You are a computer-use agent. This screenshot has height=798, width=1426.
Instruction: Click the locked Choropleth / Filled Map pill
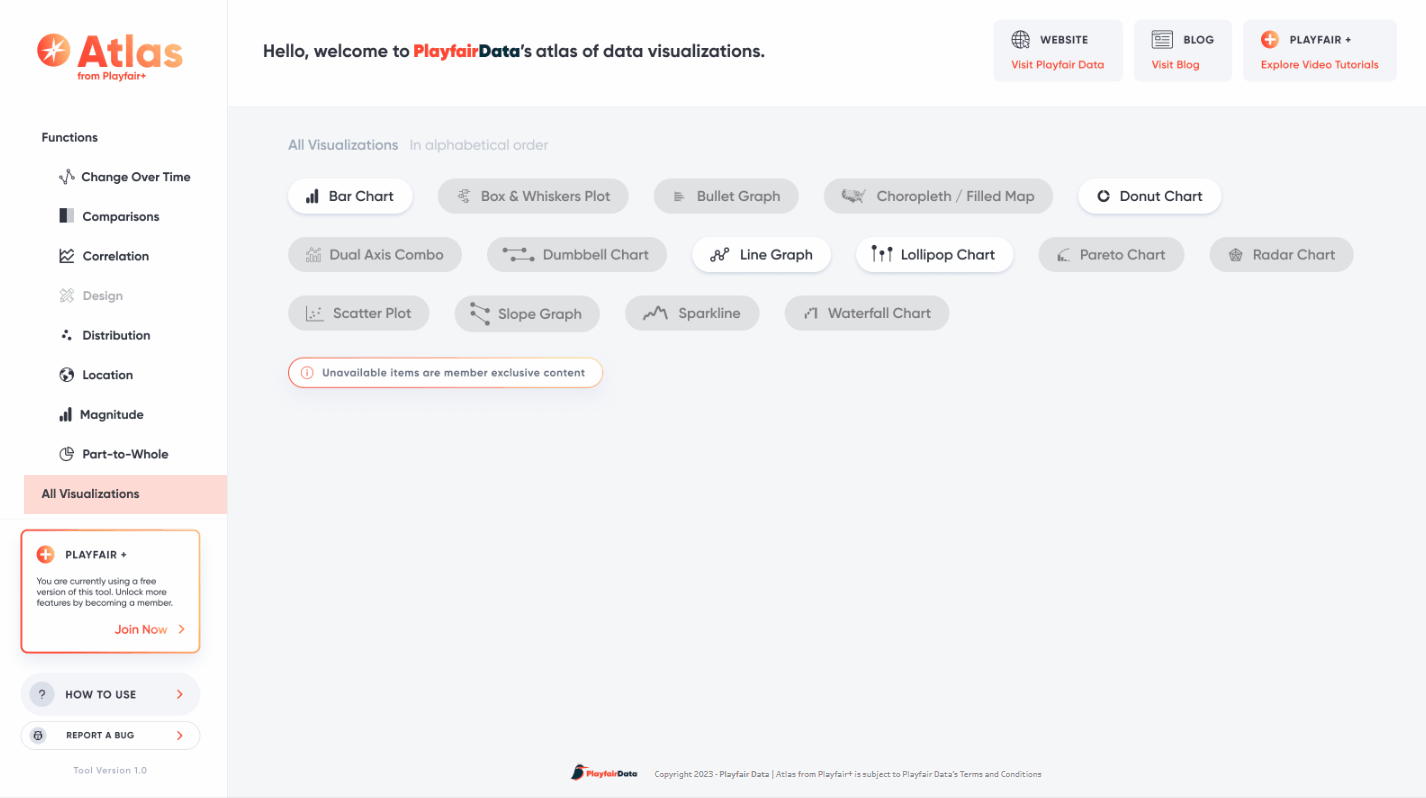point(938,196)
